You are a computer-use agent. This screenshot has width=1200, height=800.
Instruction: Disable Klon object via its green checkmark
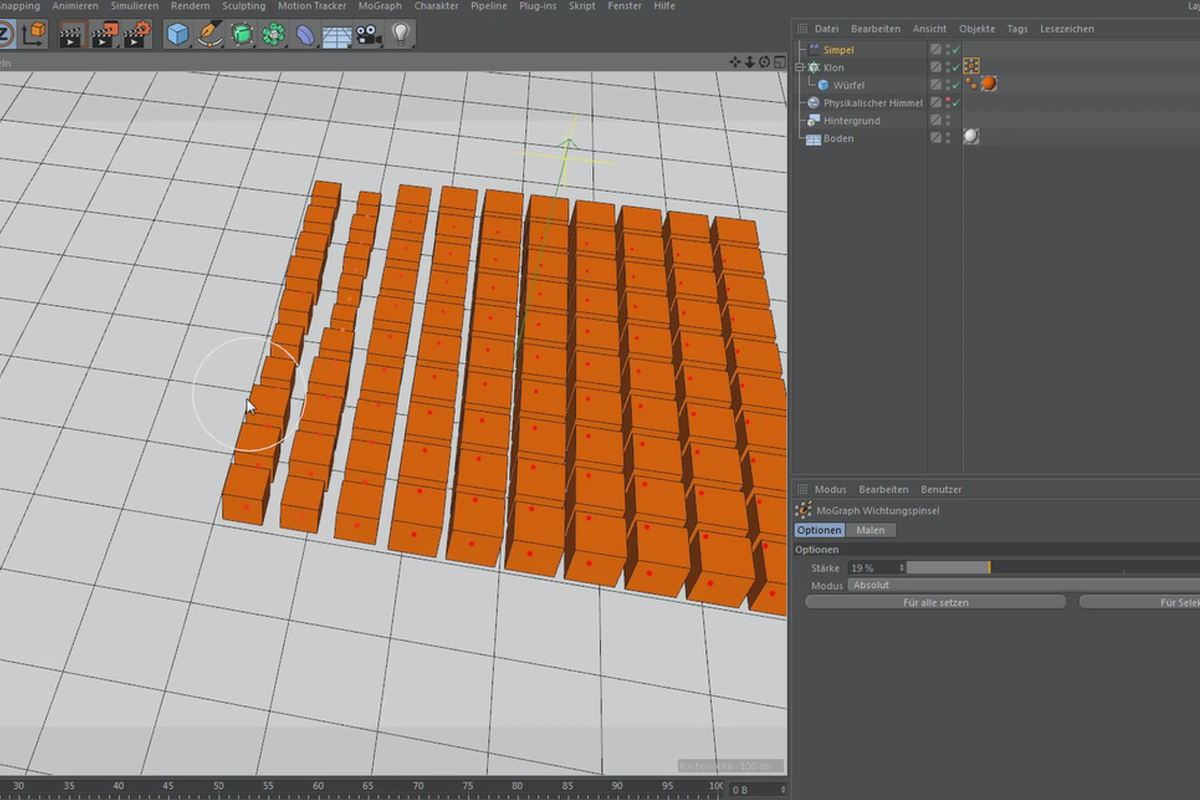pos(956,67)
